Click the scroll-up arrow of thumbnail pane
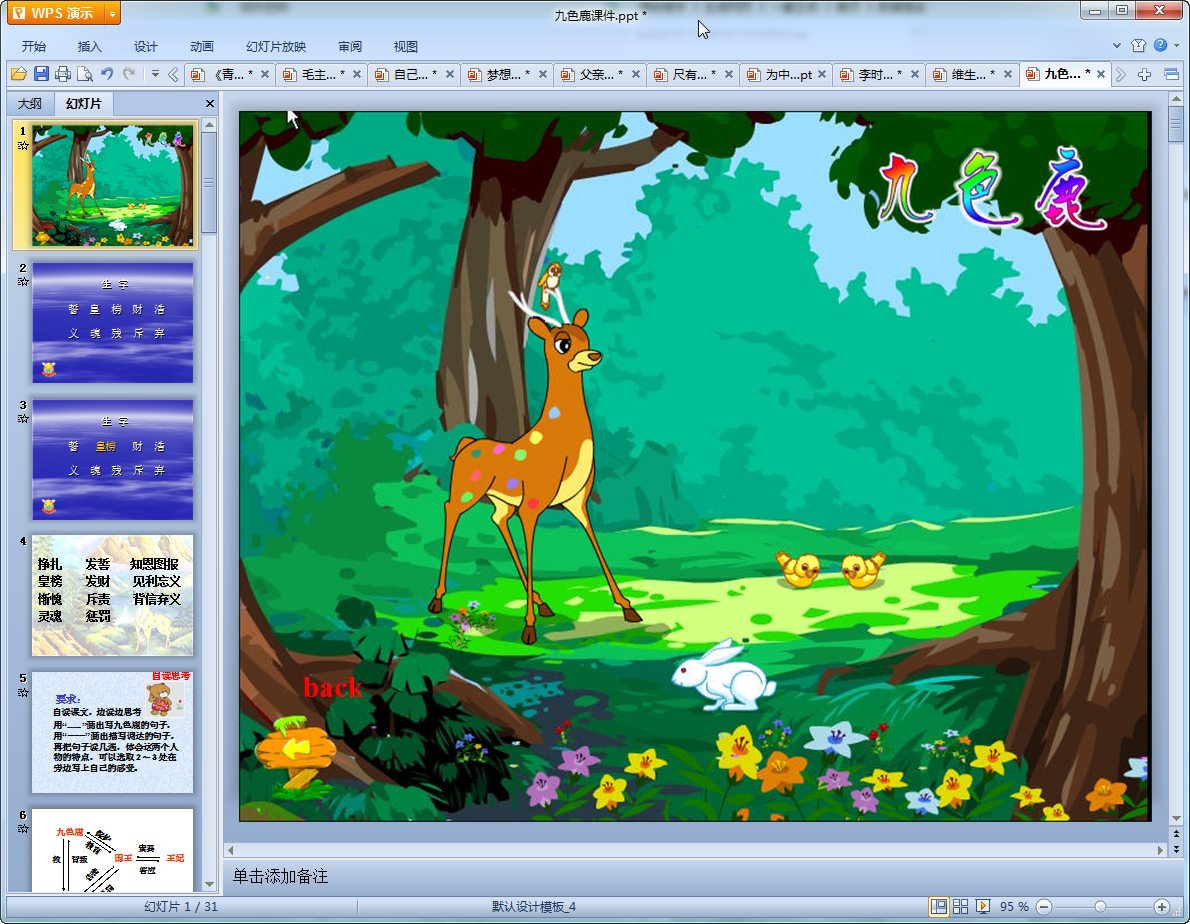The image size is (1190, 924). click(x=209, y=124)
